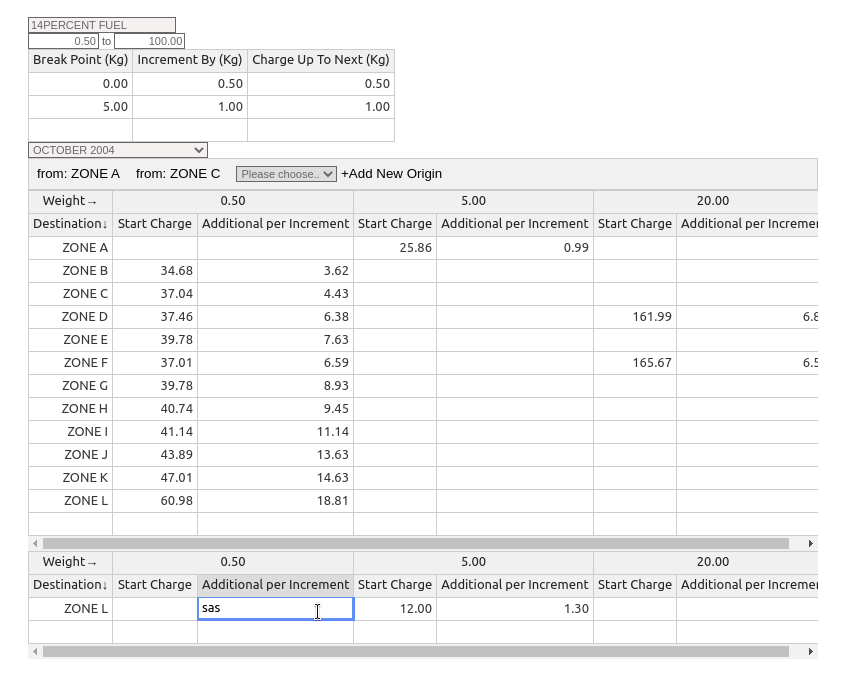
Task: Click ZONE H start charge 40.74
Action: point(155,409)
